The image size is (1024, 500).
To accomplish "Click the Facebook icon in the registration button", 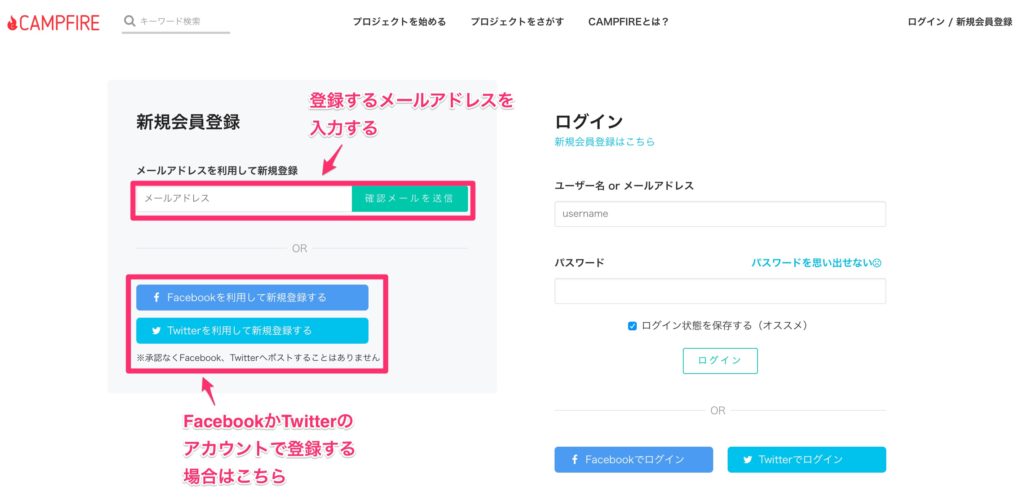I will (x=157, y=297).
